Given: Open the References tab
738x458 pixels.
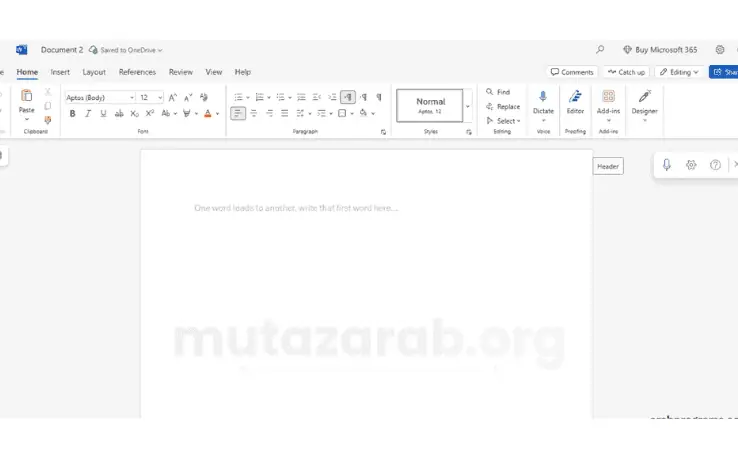Looking at the screenshot, I should 137,72.
